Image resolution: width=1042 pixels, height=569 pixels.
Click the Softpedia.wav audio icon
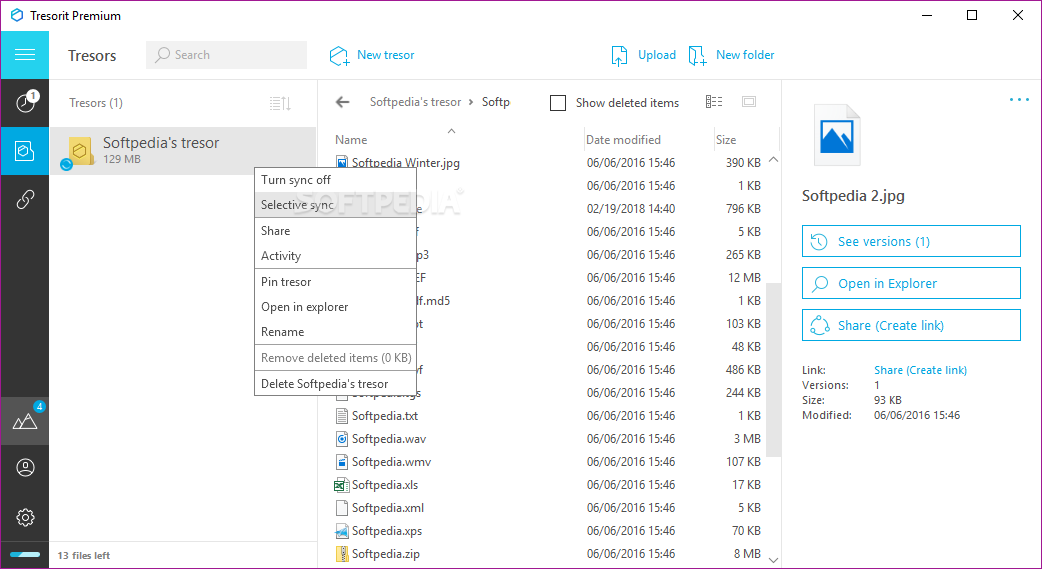(342, 439)
